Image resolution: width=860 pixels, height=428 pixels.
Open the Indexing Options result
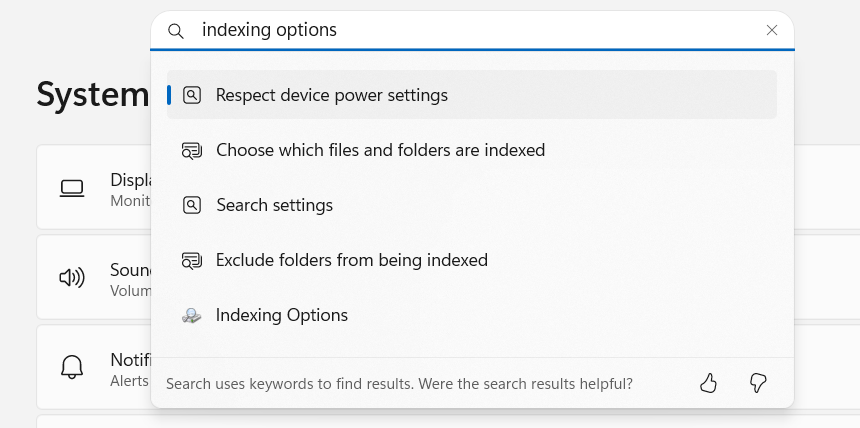pos(472,315)
